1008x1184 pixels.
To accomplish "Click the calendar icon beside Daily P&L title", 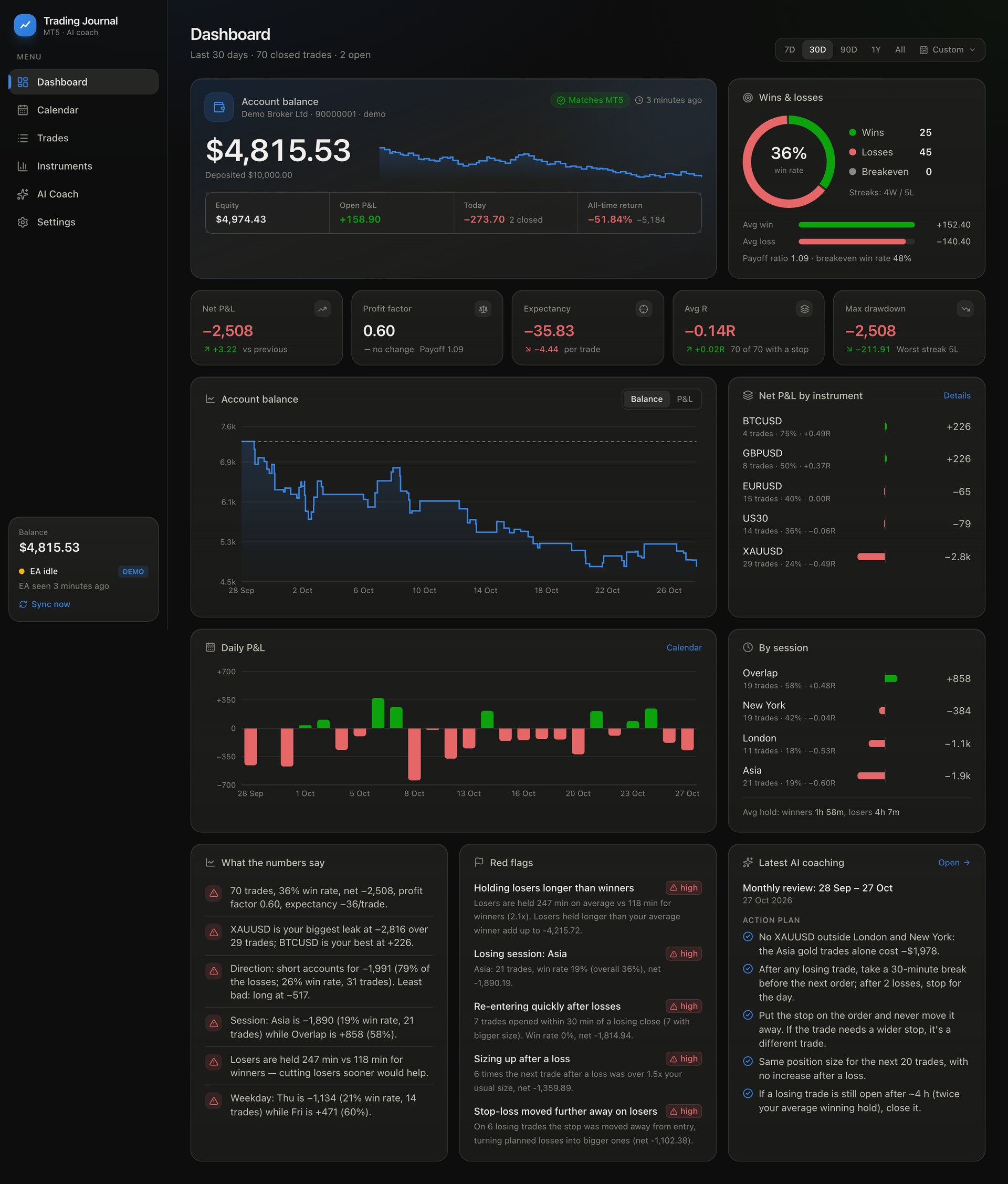I will coord(209,647).
